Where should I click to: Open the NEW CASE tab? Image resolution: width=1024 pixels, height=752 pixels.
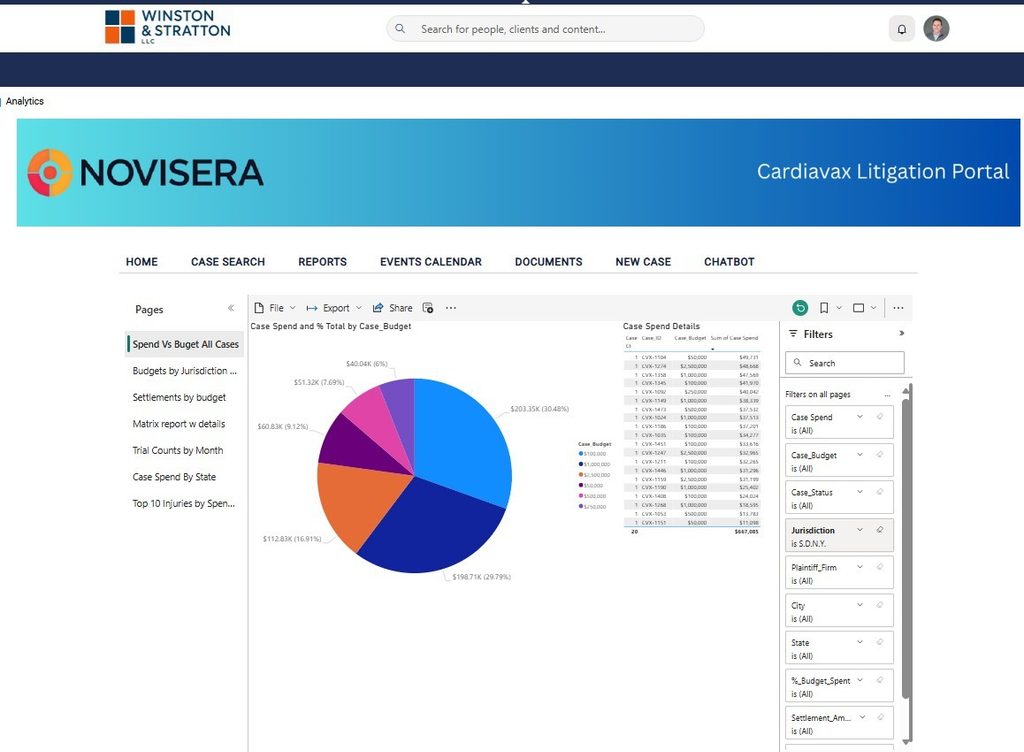643,262
